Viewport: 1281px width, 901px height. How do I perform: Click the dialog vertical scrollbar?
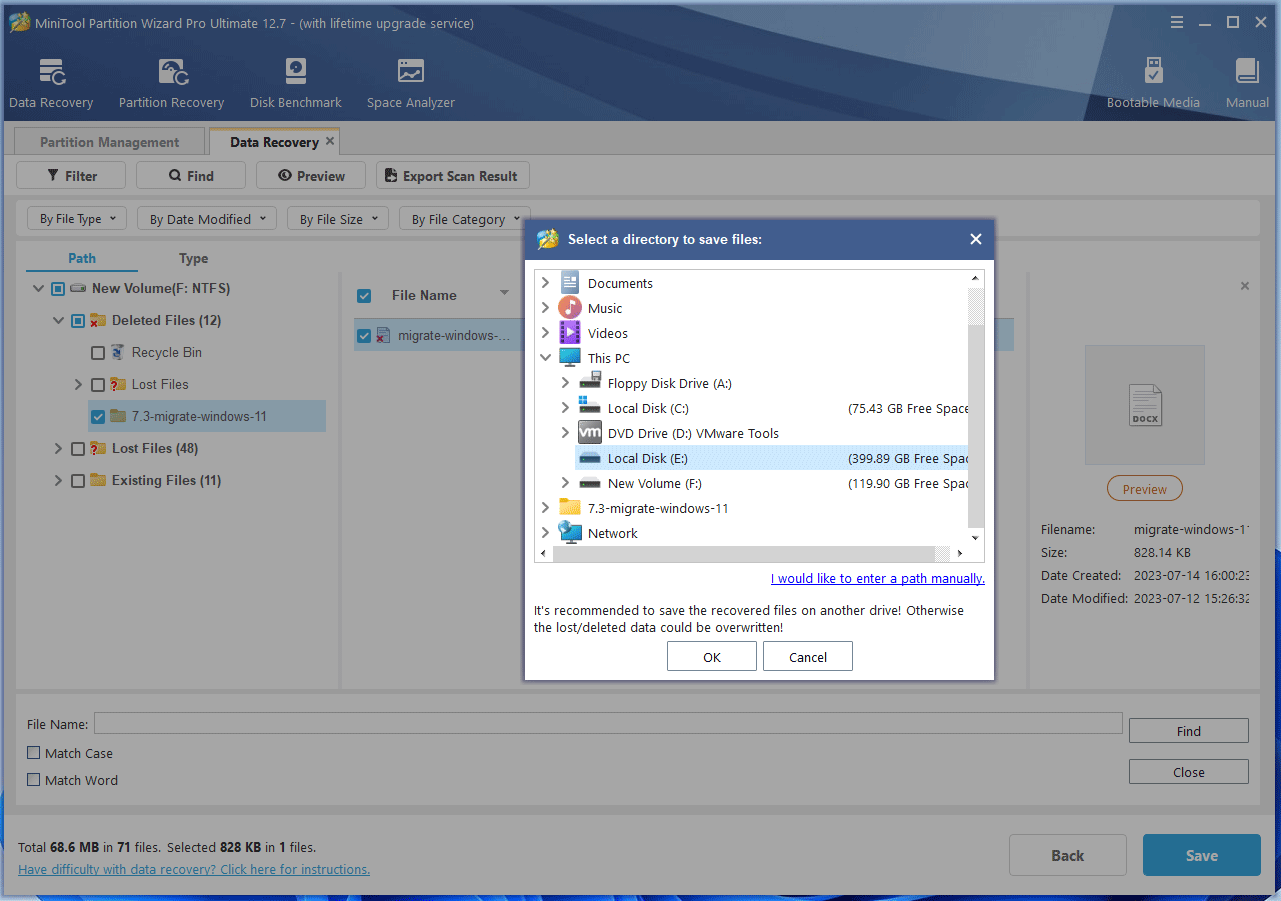pos(976,407)
